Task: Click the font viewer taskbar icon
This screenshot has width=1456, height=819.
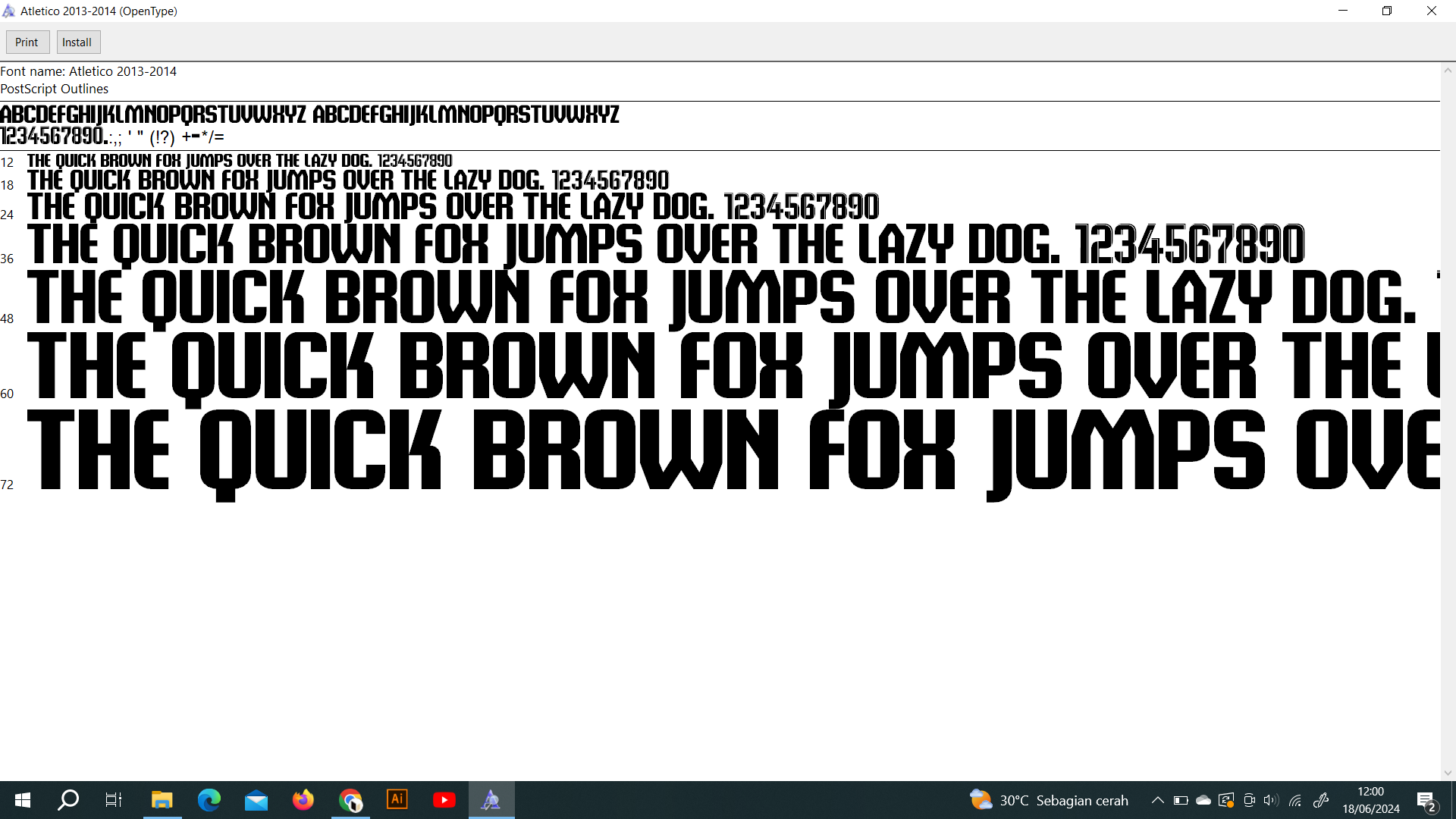Action: coord(491,800)
